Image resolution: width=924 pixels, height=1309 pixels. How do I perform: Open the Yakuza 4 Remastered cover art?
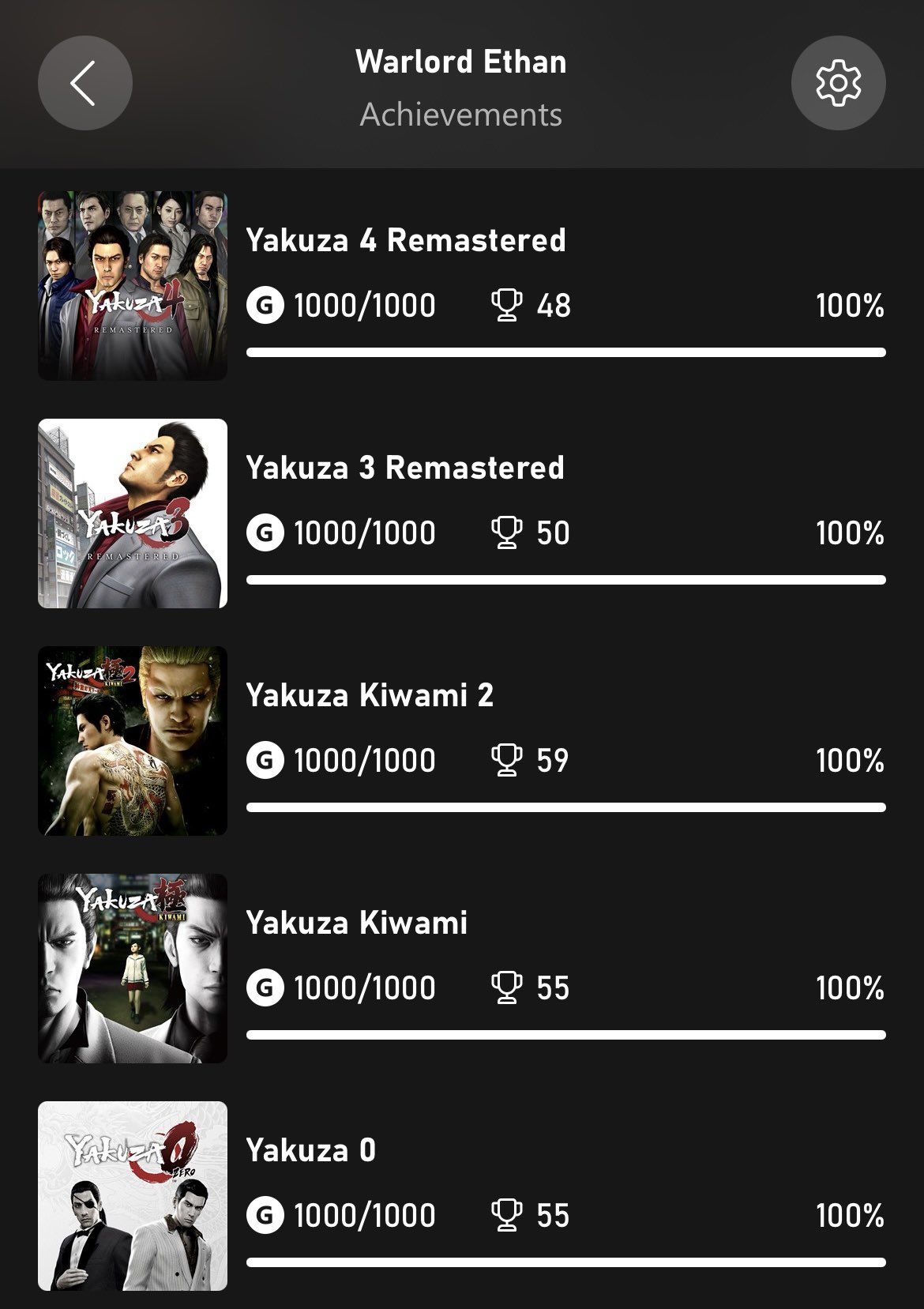click(133, 285)
